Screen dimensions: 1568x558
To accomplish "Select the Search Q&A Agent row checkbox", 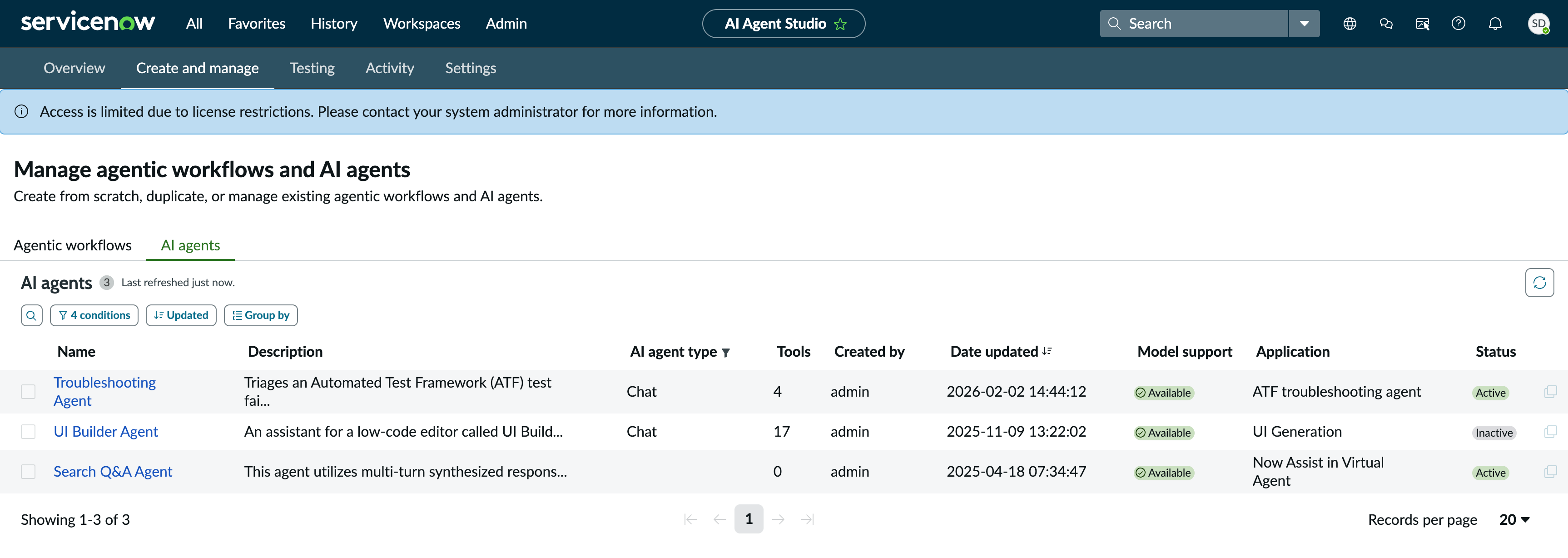I will tap(28, 472).
